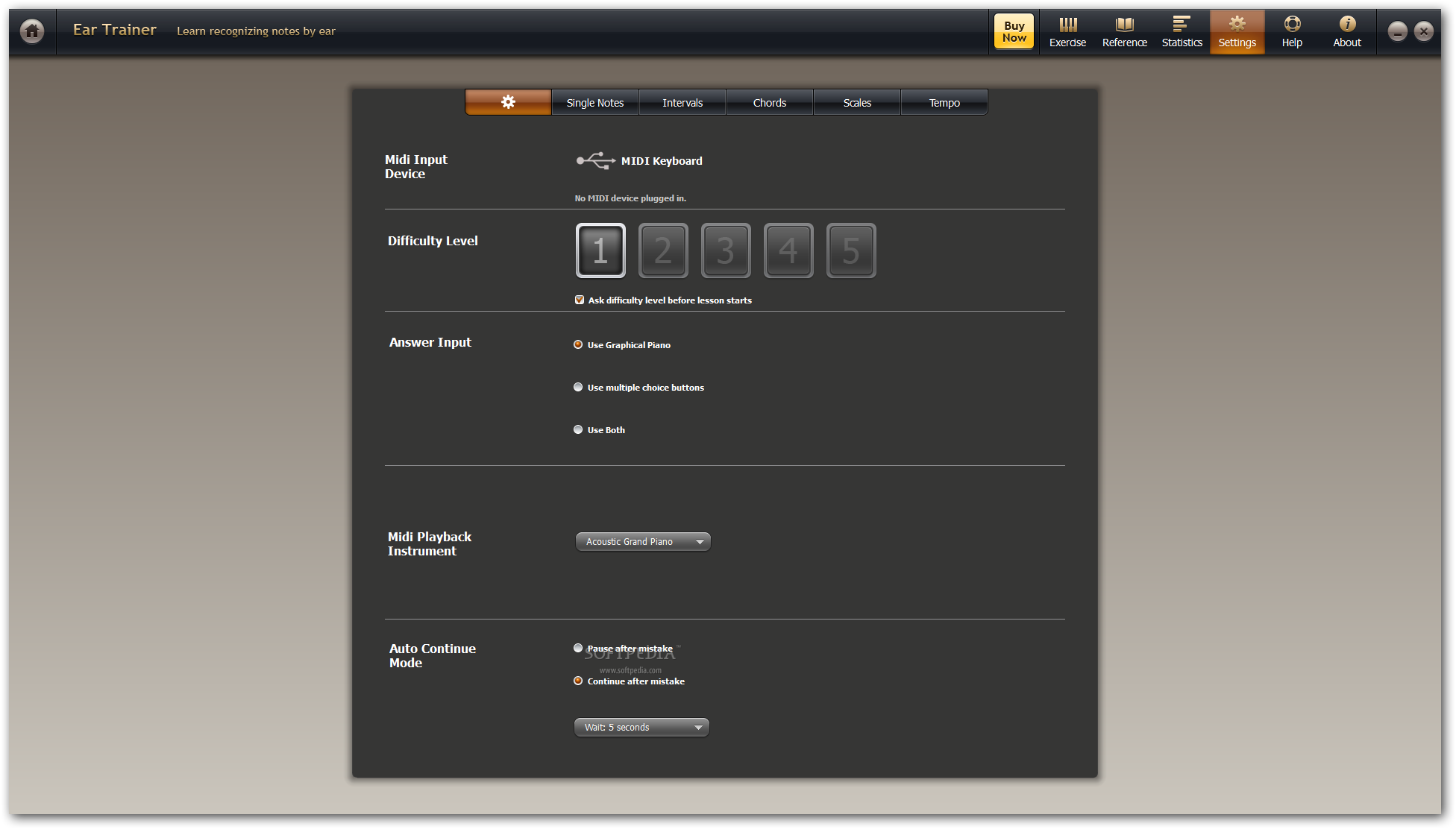The height and width of the screenshot is (829, 1456).
Task: Open the Help lifebuoy section
Action: pyautogui.click(x=1292, y=32)
